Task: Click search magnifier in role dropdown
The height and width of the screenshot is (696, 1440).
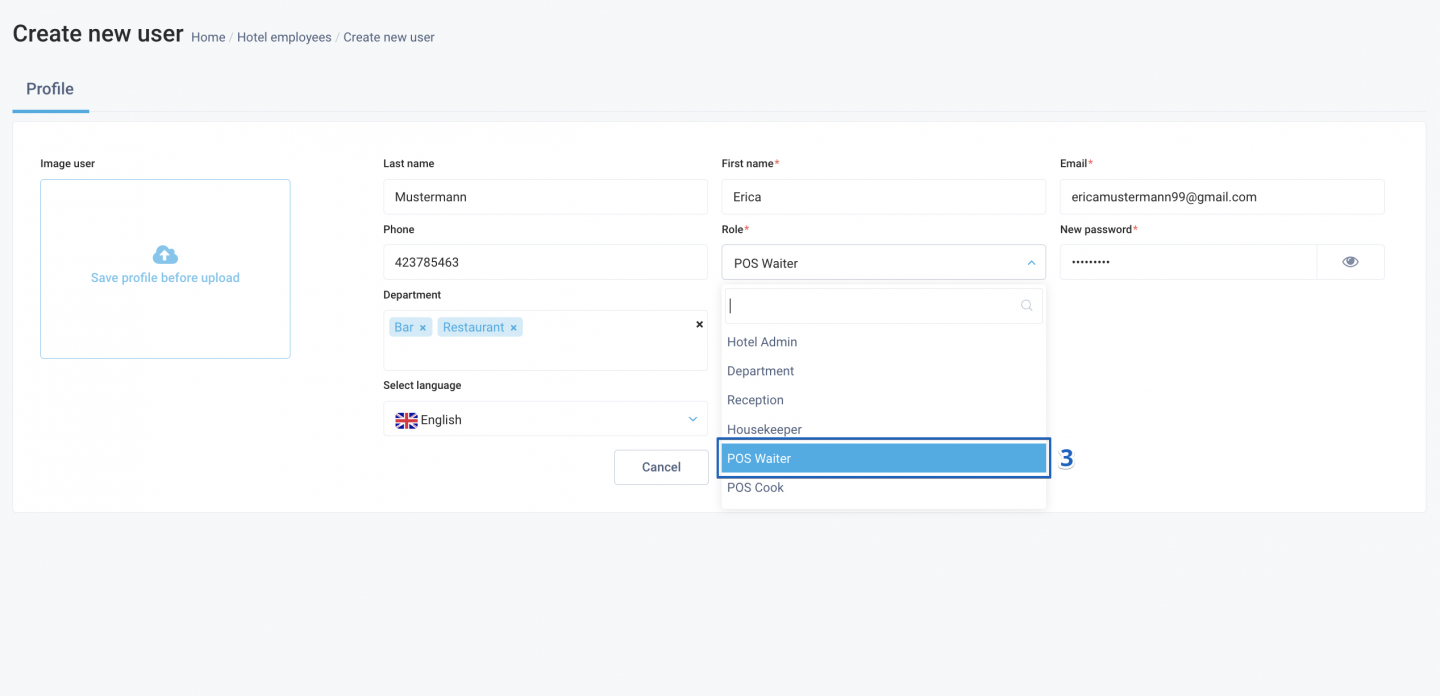Action: tap(1027, 306)
